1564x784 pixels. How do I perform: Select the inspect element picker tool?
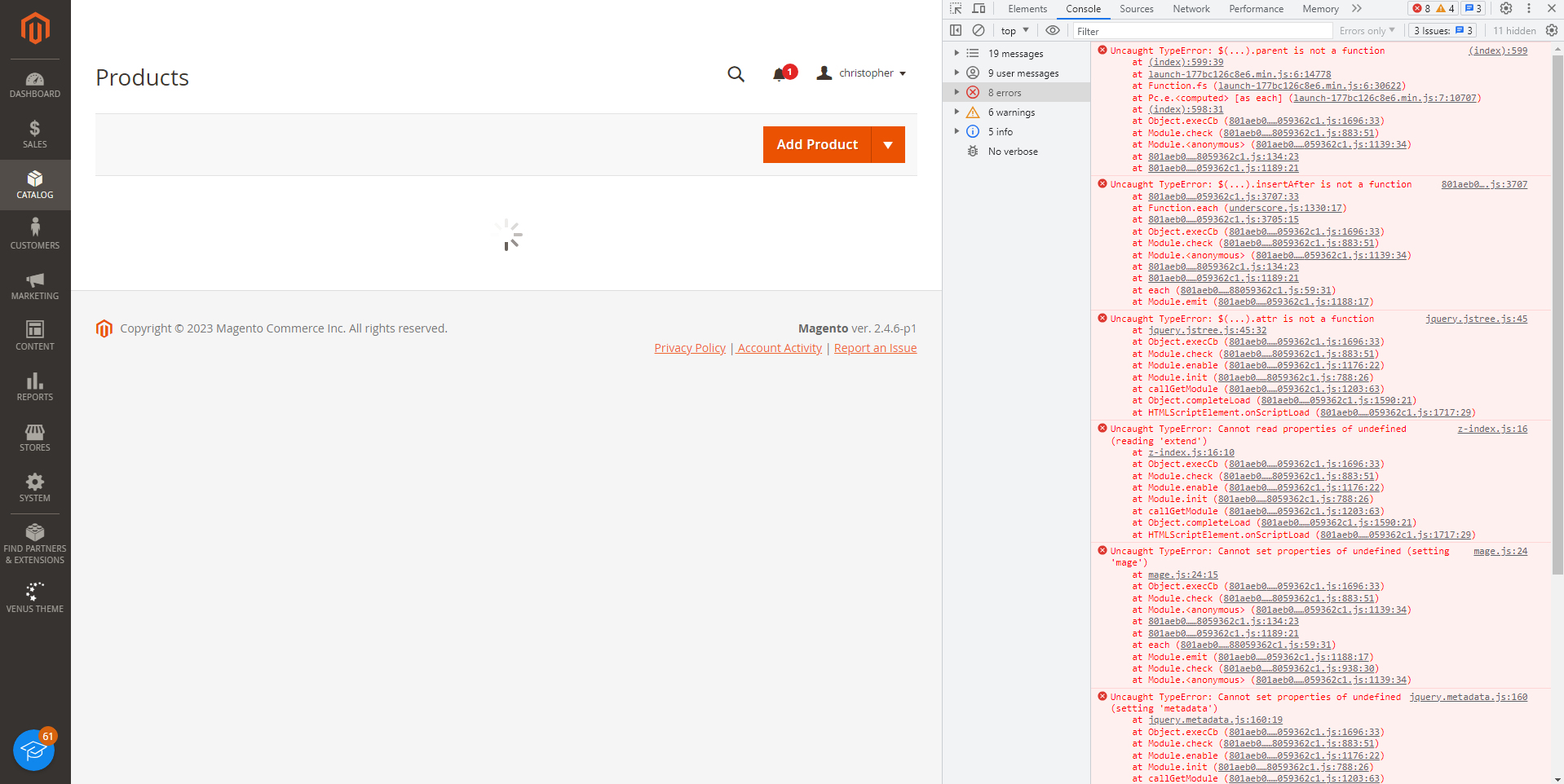pyautogui.click(x=956, y=9)
